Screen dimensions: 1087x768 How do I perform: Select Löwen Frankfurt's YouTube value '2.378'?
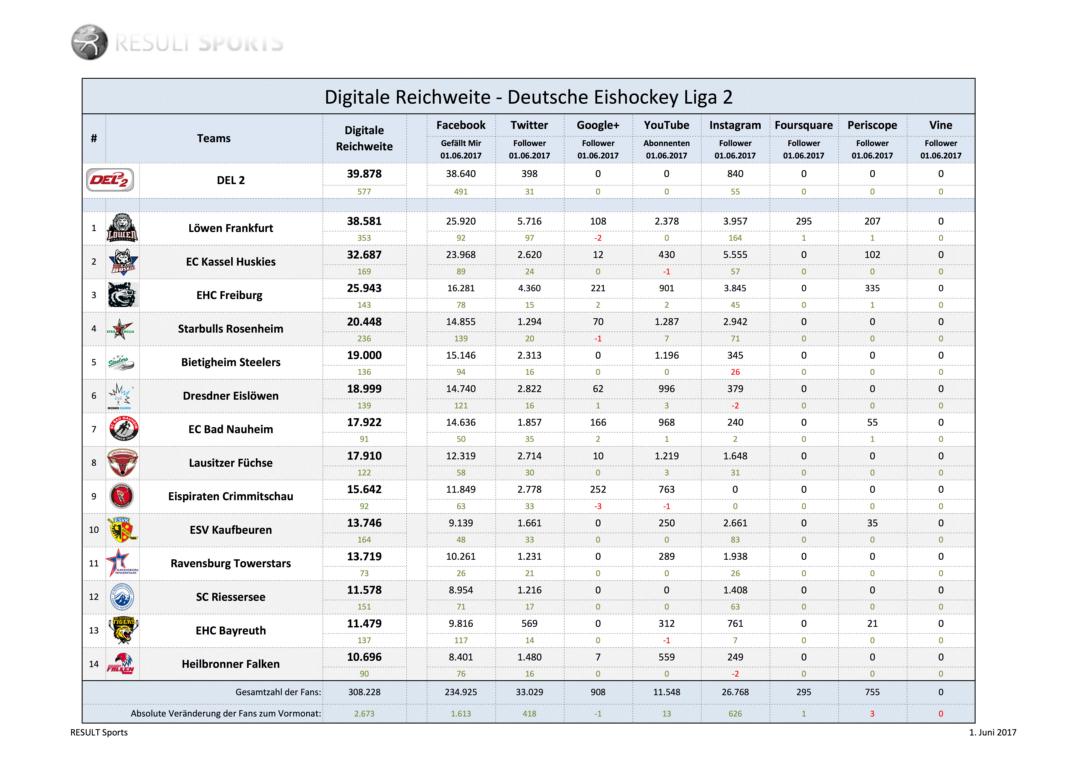tap(666, 221)
